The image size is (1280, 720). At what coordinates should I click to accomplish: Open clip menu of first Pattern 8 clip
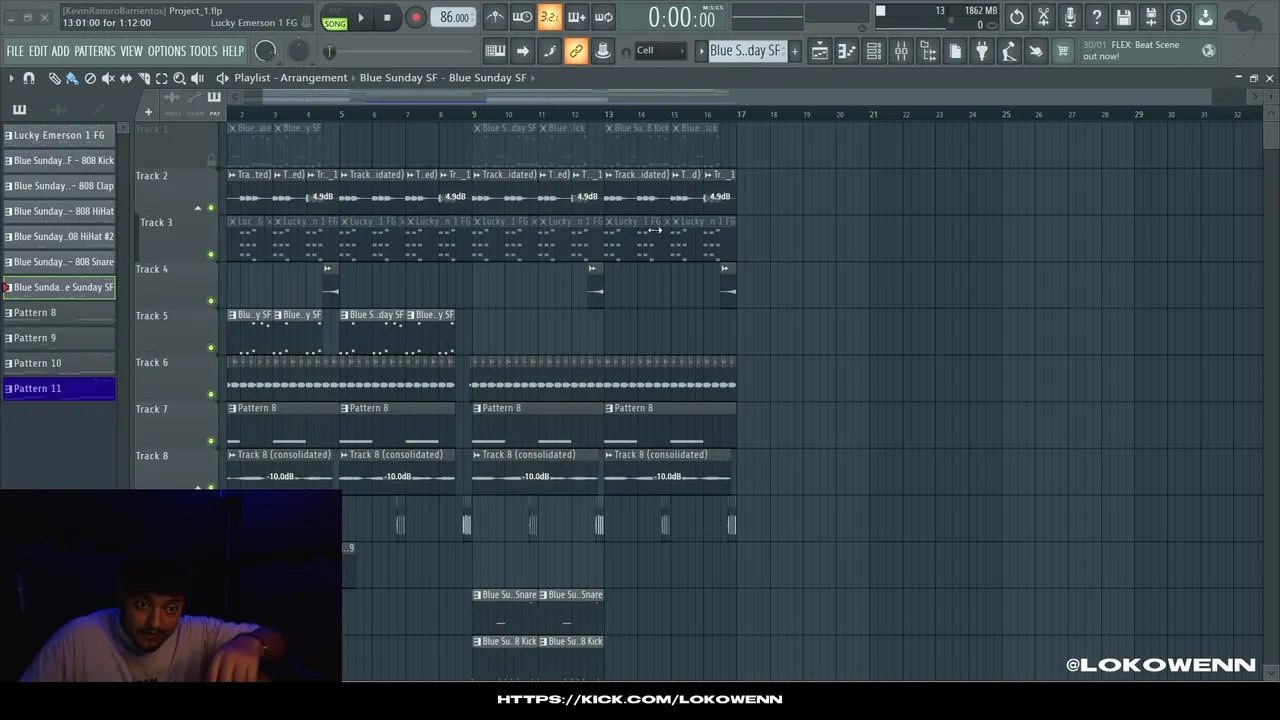pyautogui.click(x=233, y=408)
